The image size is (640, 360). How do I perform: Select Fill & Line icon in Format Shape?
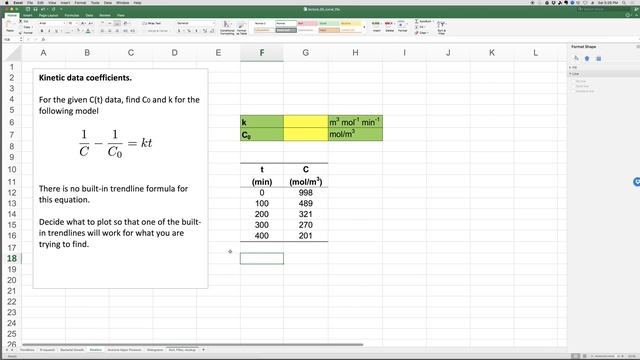[576, 58]
